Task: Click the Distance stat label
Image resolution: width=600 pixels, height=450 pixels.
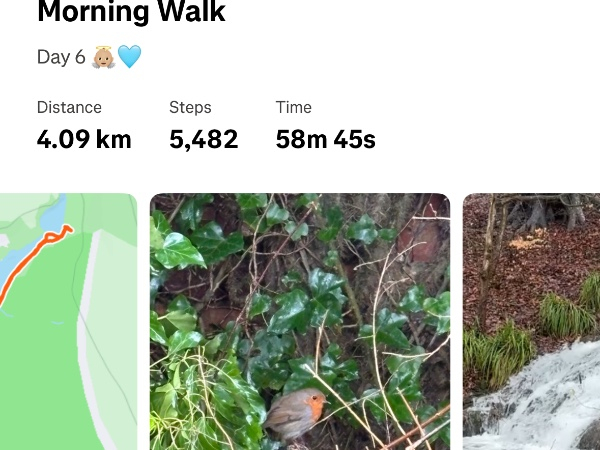Action: (x=69, y=107)
